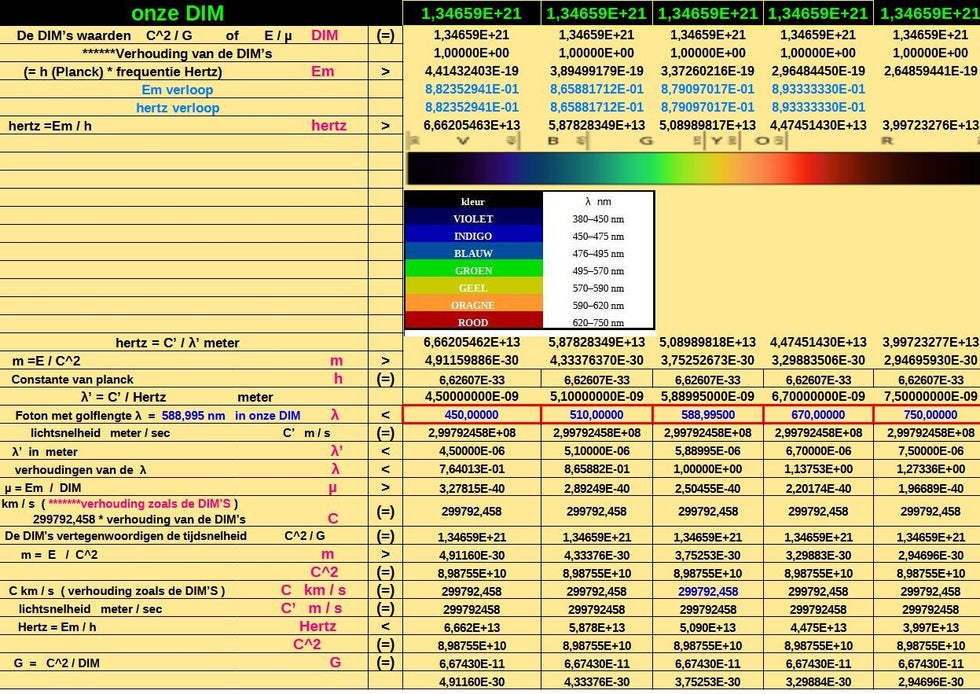Click the "380–450 nm" wavelength range
This screenshot has width=980, height=694.
coord(598,219)
